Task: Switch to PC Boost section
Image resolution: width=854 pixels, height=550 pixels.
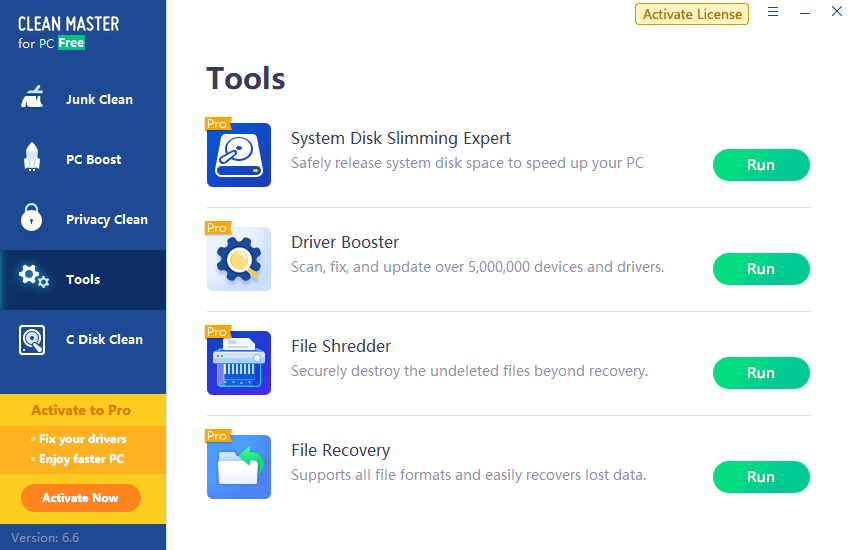Action: point(83,159)
